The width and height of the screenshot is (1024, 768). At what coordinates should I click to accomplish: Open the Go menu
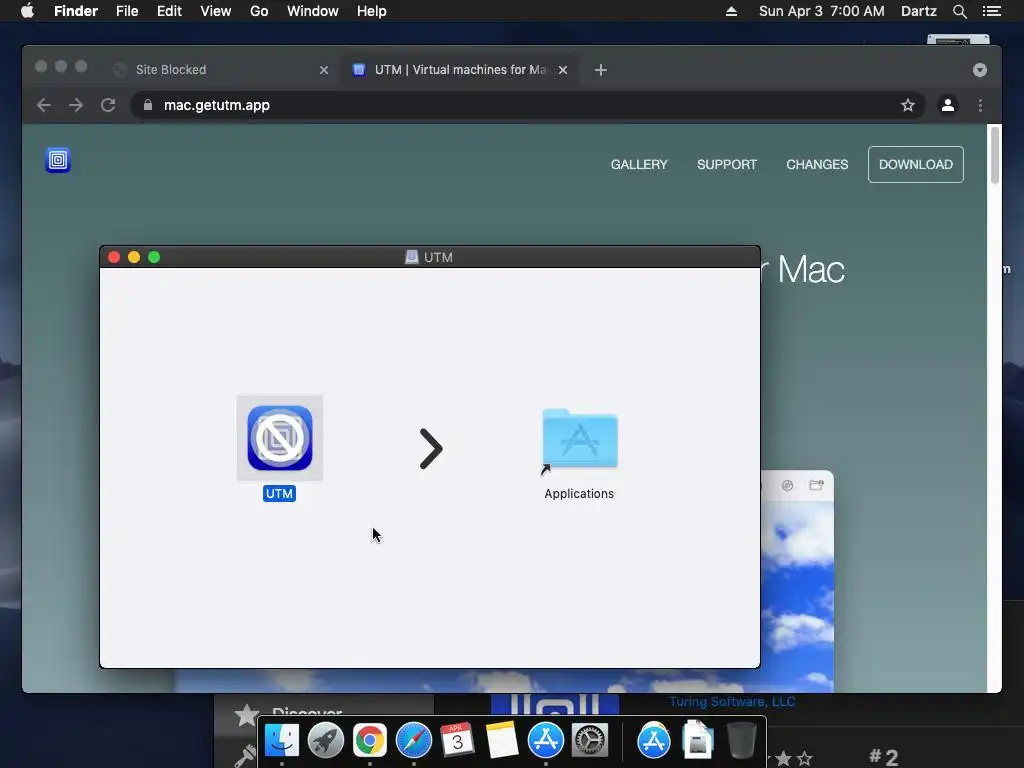point(259,11)
